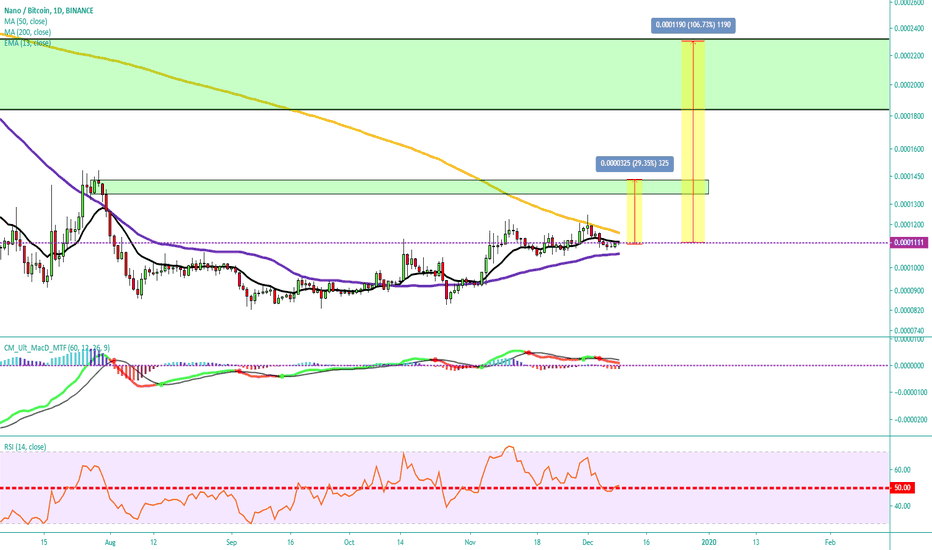This screenshot has width=932, height=550.
Task: Select the short yellow 29.35% price range box
Action: coord(635,212)
